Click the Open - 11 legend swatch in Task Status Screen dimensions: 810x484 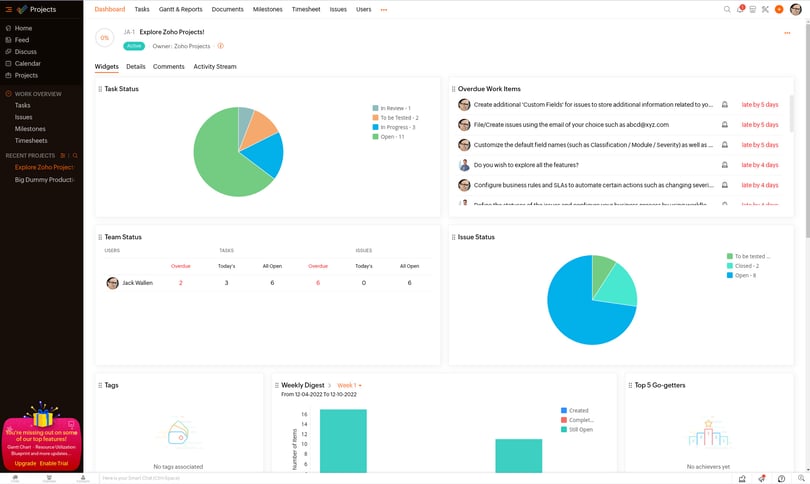point(376,137)
